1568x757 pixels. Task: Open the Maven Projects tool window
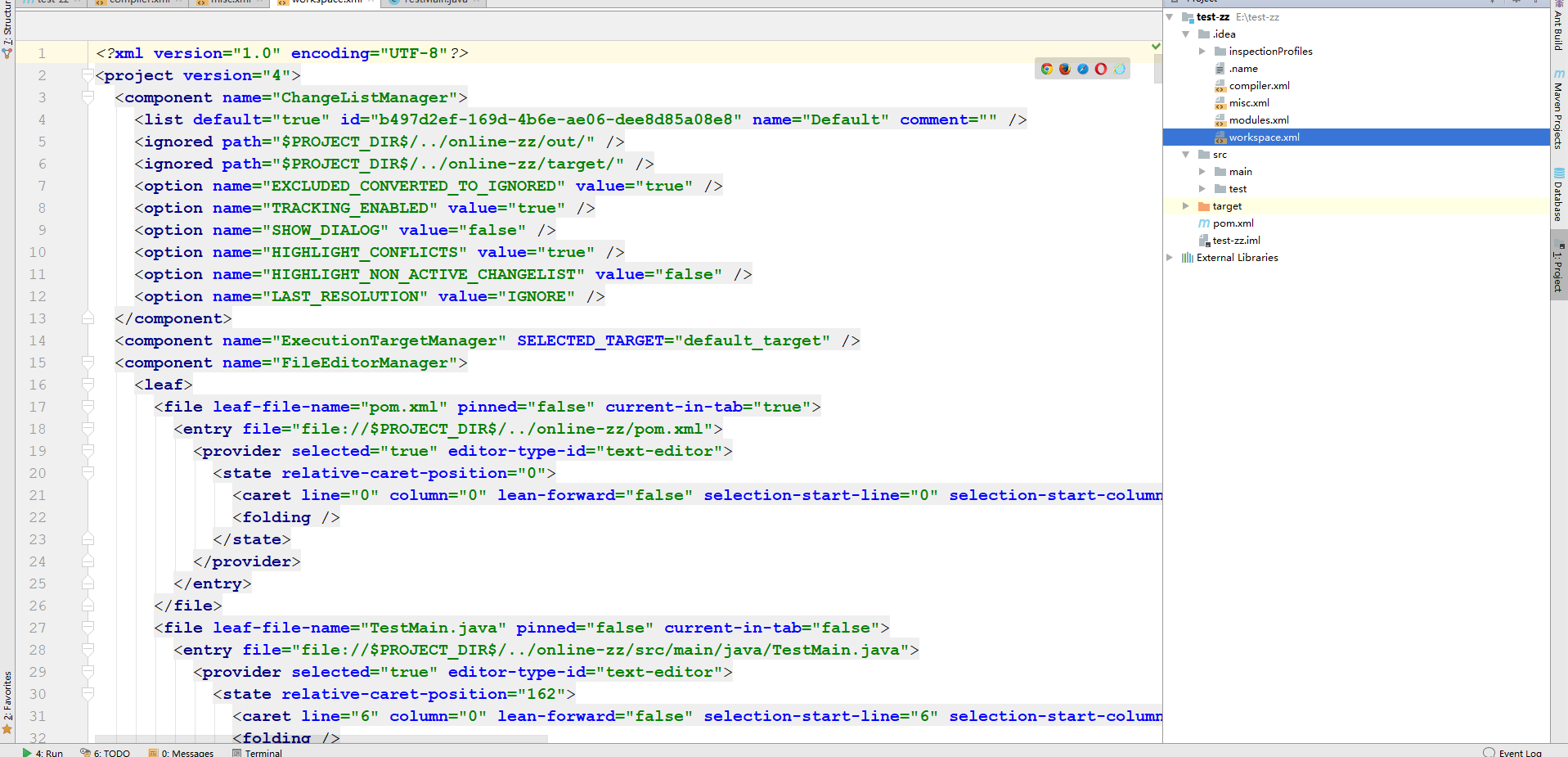click(x=1559, y=110)
